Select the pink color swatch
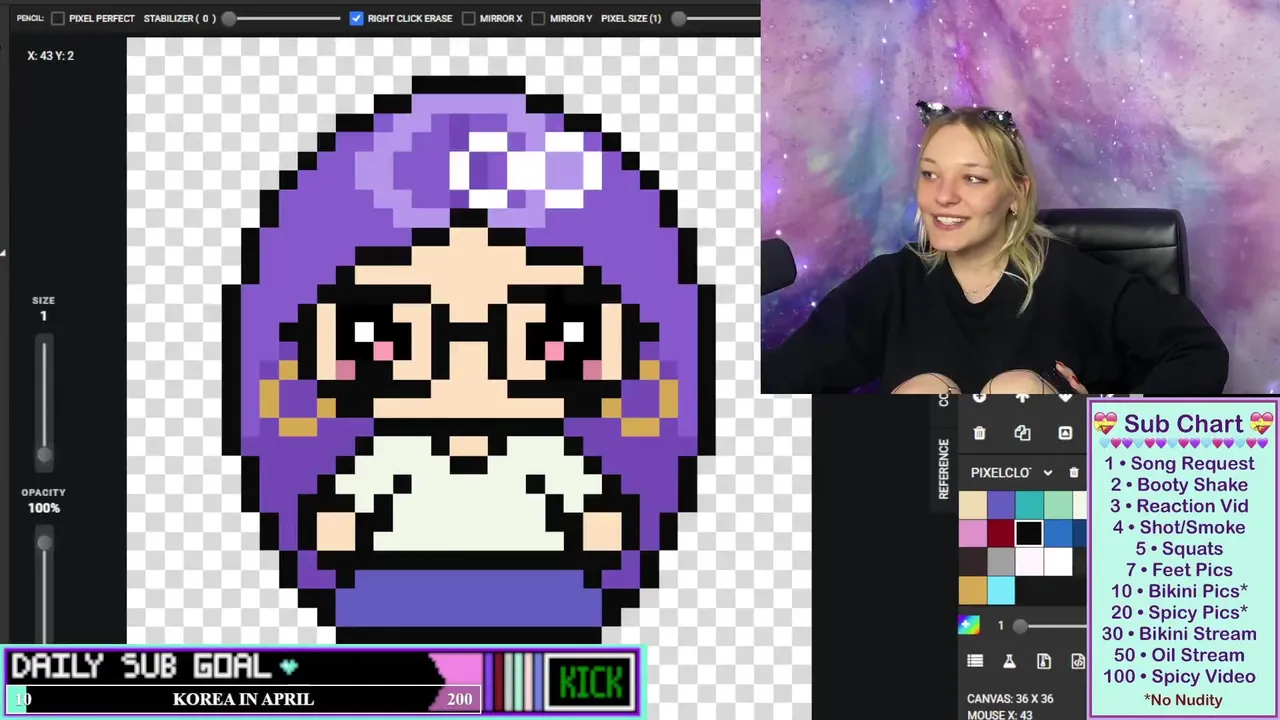The height and width of the screenshot is (720, 1280). [973, 533]
